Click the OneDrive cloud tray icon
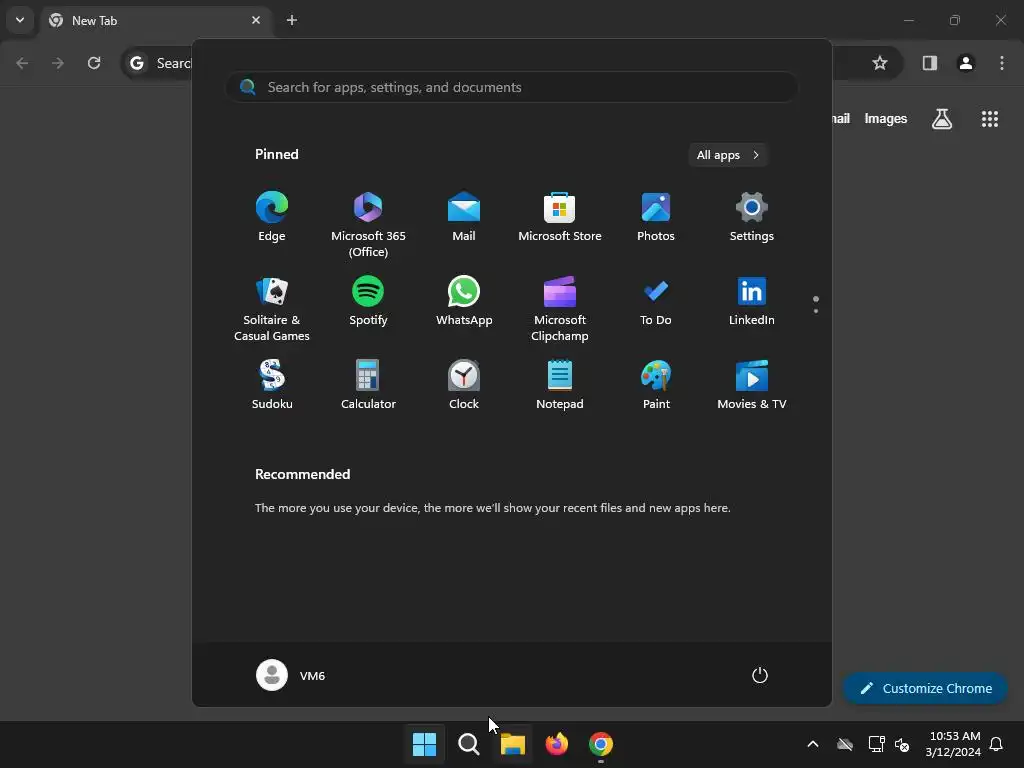1024x768 pixels. tap(845, 744)
